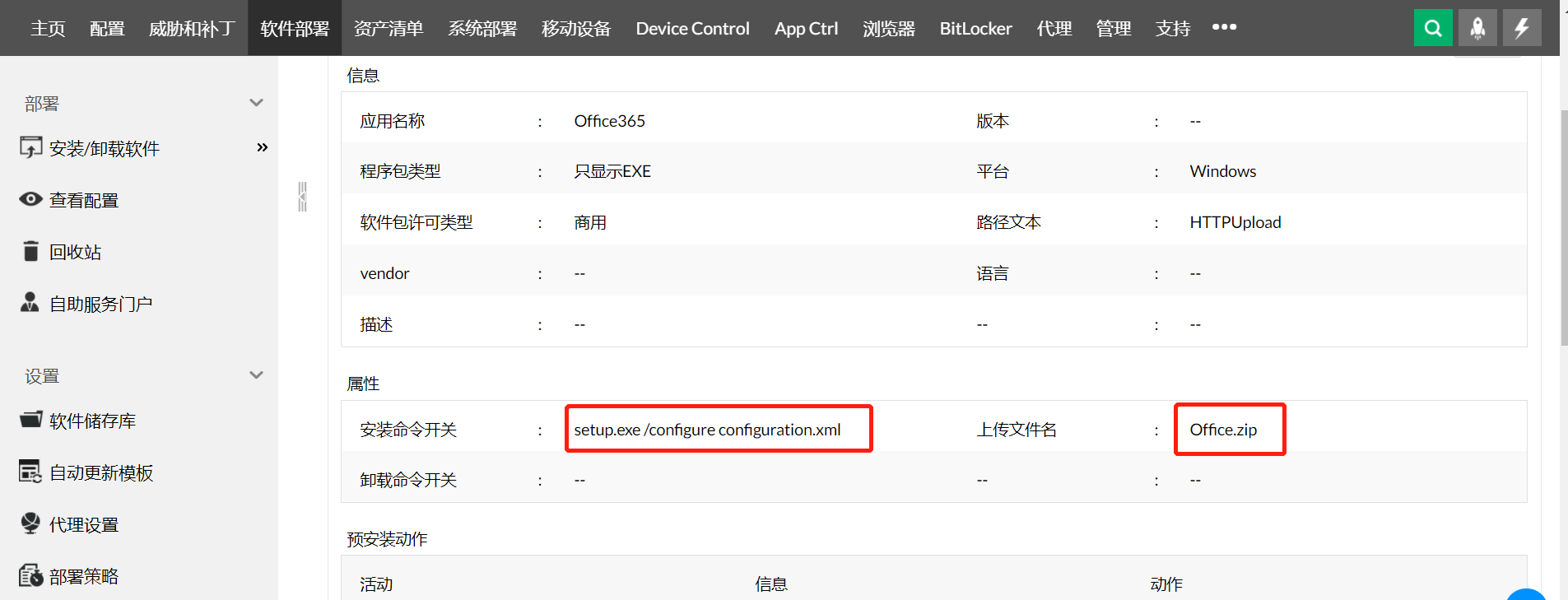This screenshot has height=600, width=1568.
Task: Click the 程序包类型 label
Action: pyautogui.click(x=400, y=171)
